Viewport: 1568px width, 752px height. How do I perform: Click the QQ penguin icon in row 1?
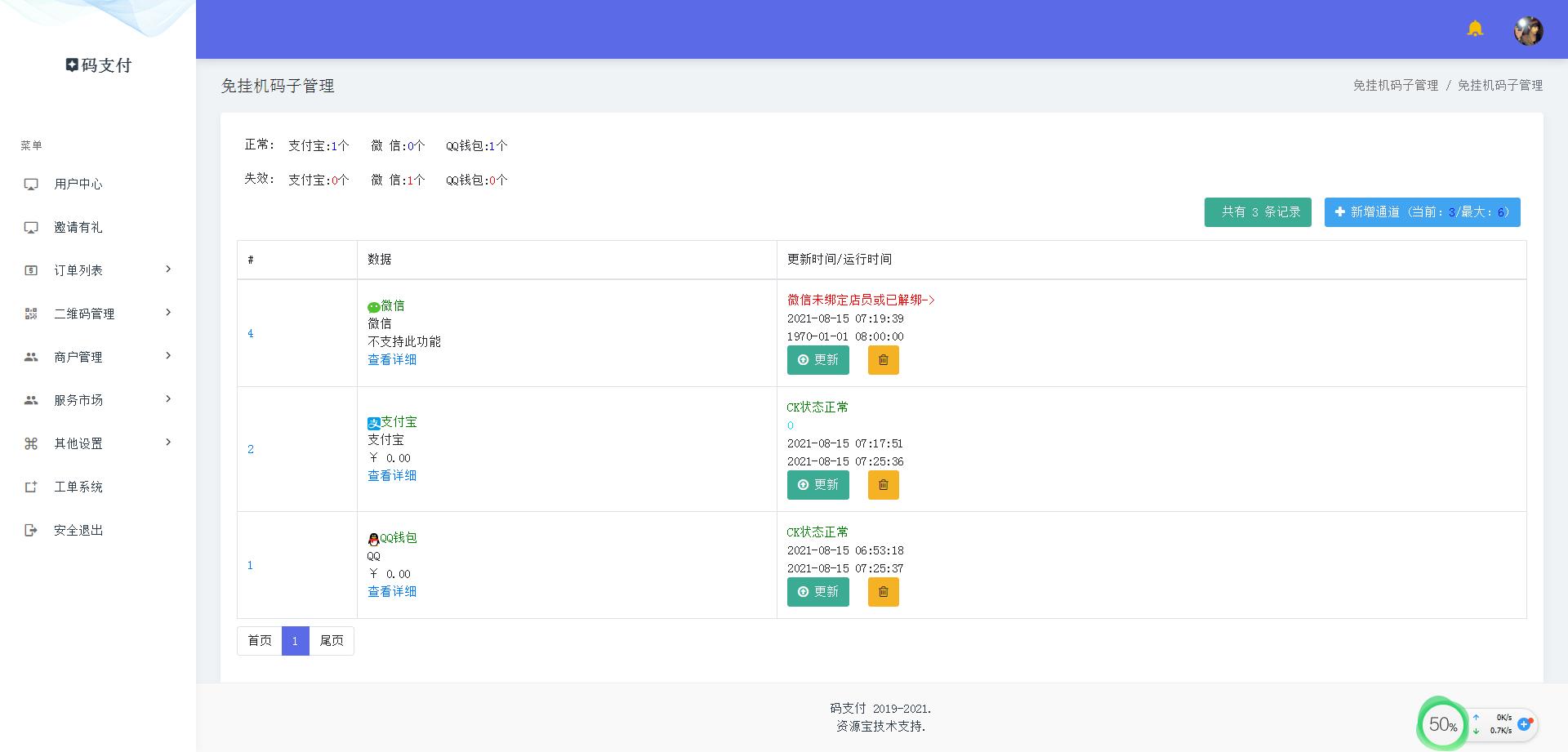373,539
